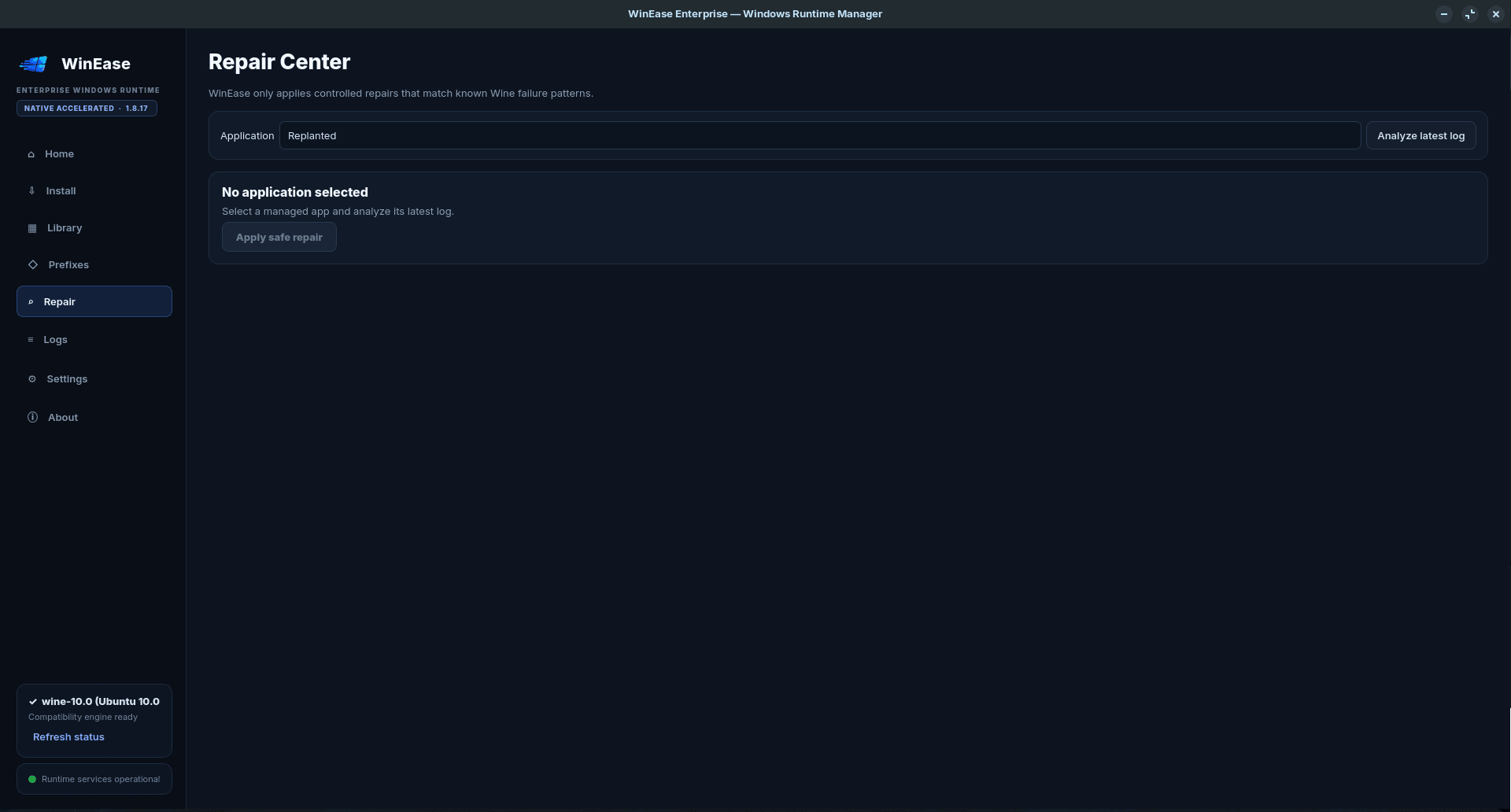Click the Repair Center heading
1511x812 pixels.
tap(279, 62)
